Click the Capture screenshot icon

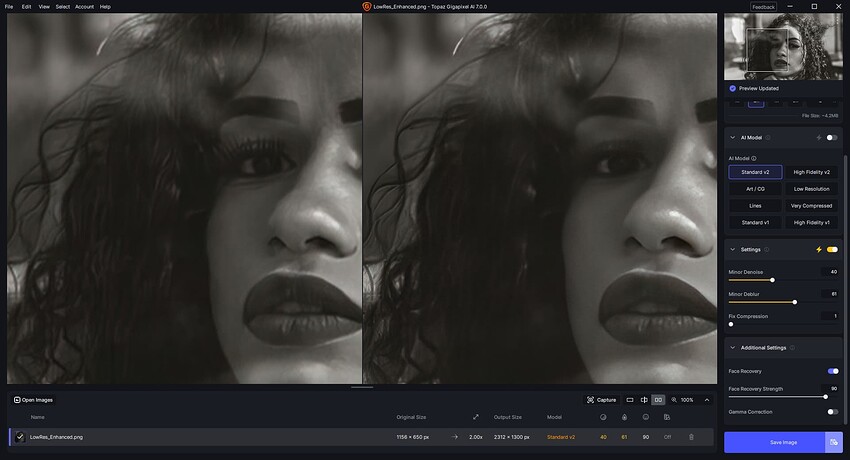(x=590, y=400)
